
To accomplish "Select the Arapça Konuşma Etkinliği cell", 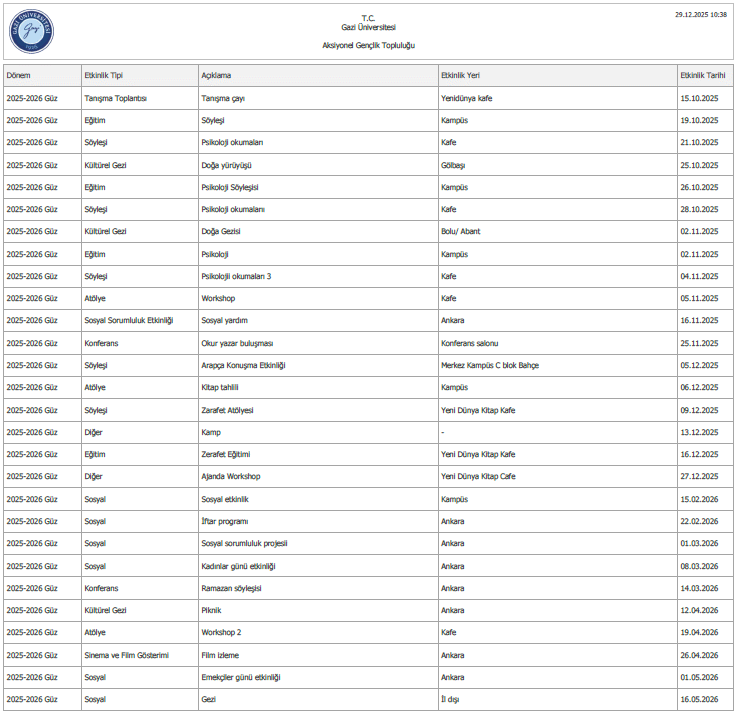I will [243, 365].
